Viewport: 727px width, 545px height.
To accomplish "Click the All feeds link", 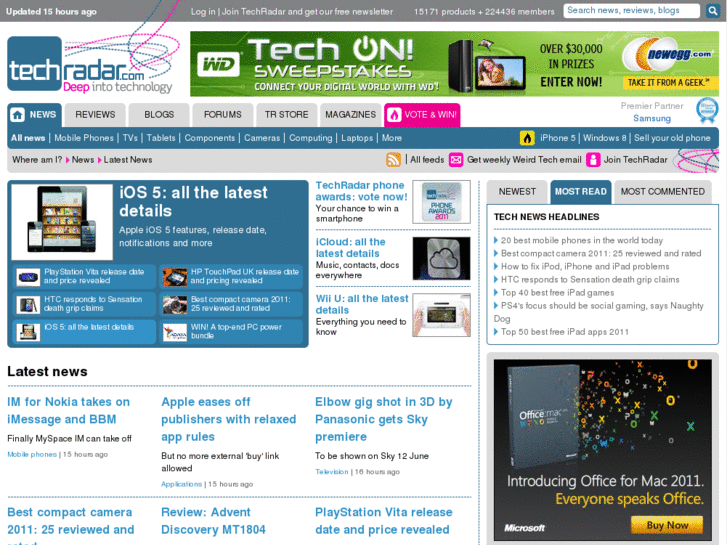I will 427,160.
